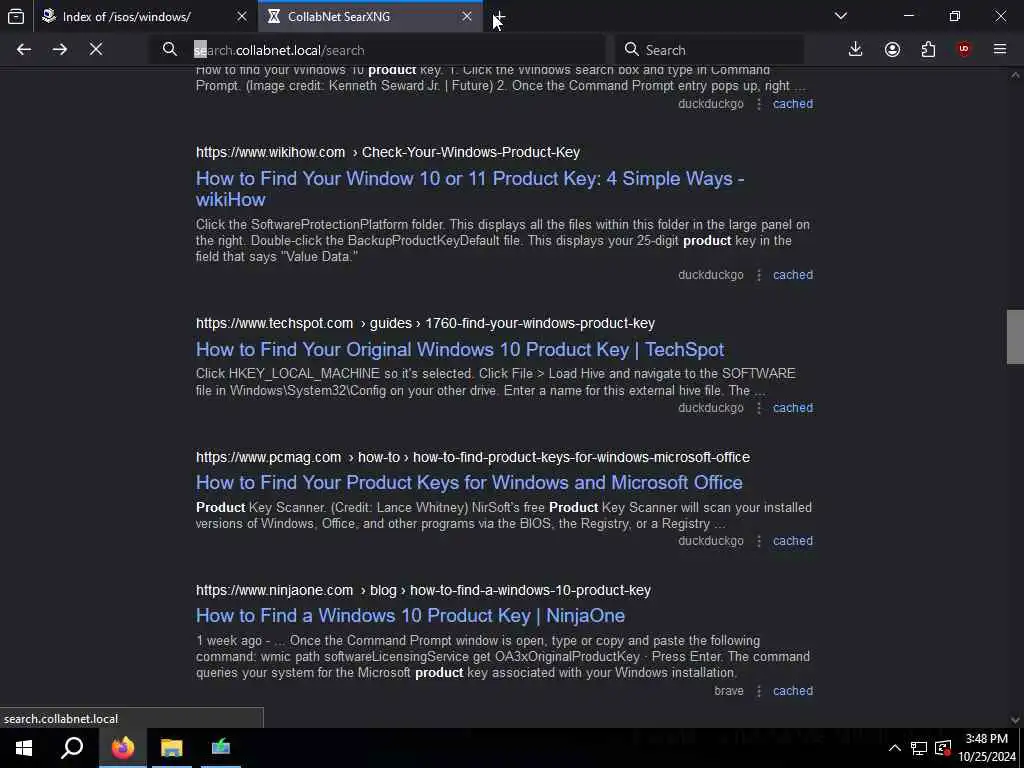Screen dimensions: 1024x768
Task: Click the duckduckgo engine label under wikiHow result
Action: pyautogui.click(x=711, y=275)
